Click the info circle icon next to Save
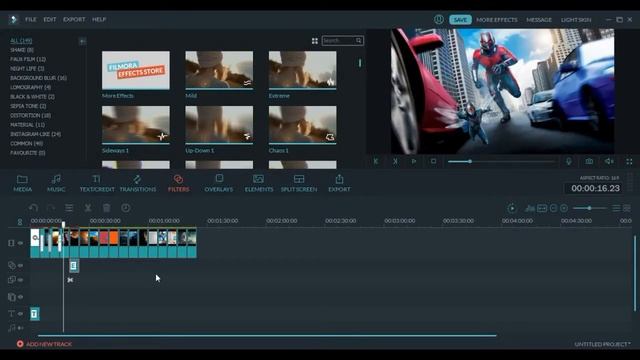The width and height of the screenshot is (640, 360). 439,20
